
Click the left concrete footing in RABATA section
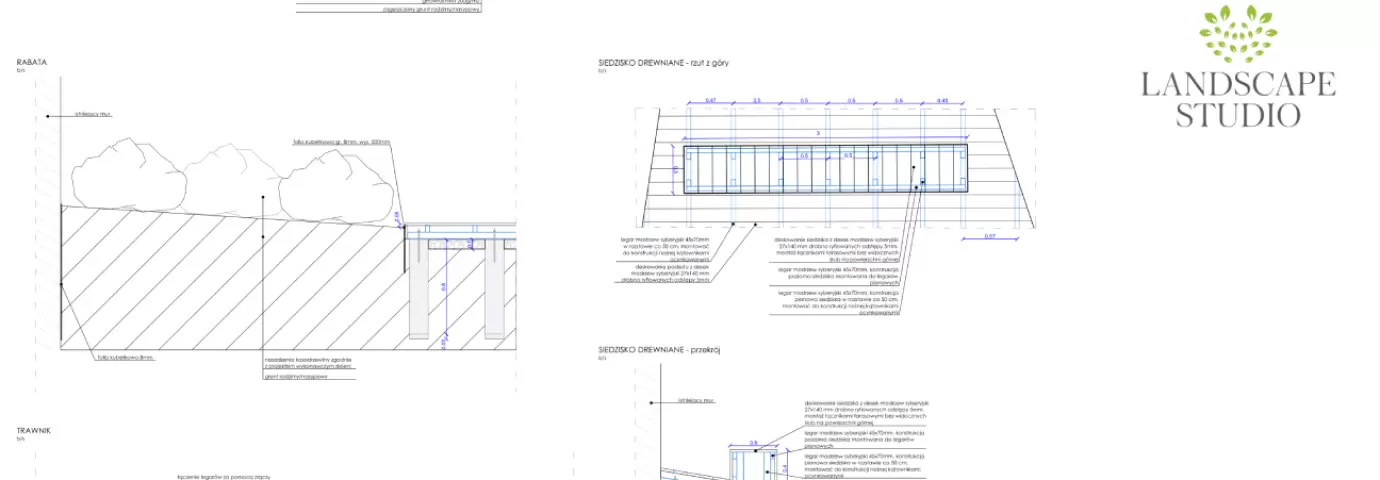coord(440,290)
